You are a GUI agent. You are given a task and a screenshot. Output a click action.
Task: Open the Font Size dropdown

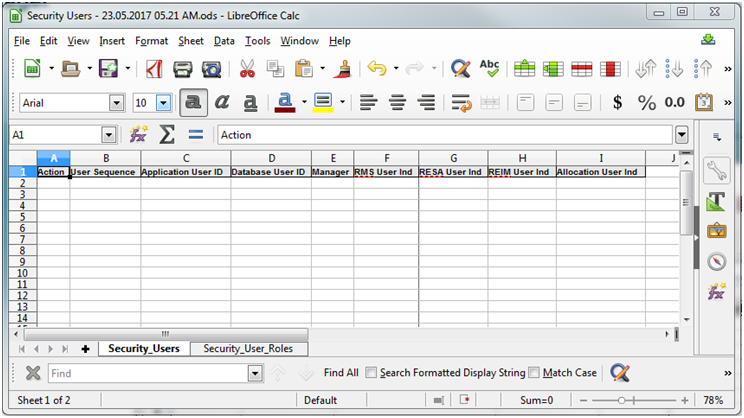tap(163, 102)
